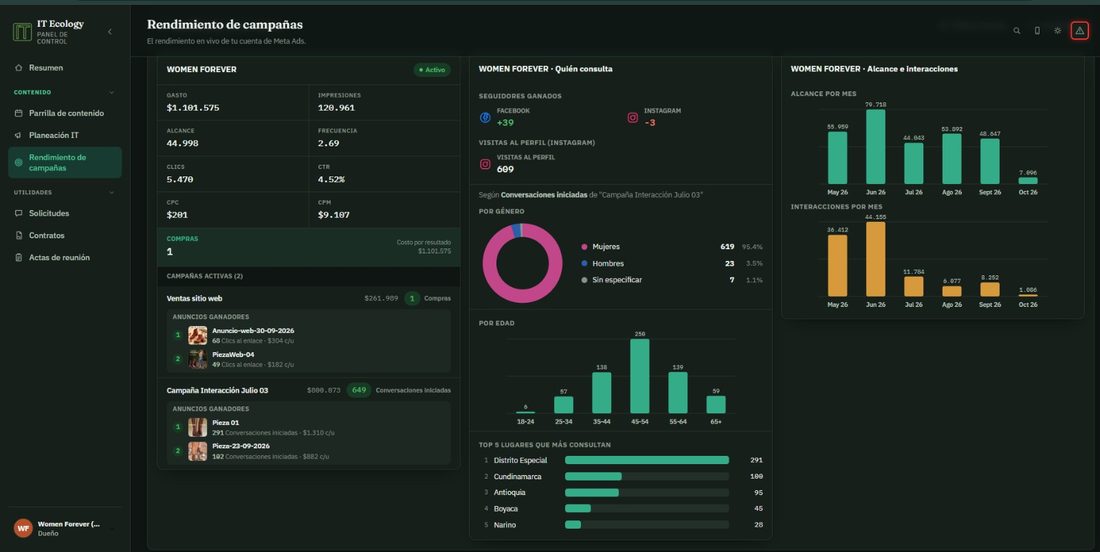Click the Nariño location bar
Screen dimensions: 1100x552
point(573,525)
